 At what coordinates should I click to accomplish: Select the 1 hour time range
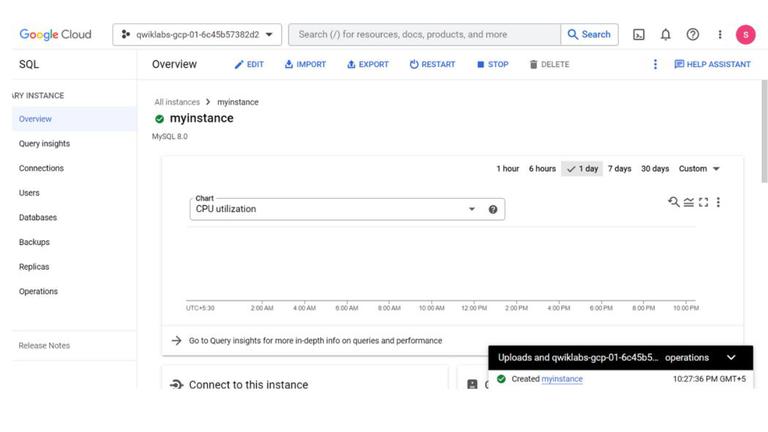point(507,169)
